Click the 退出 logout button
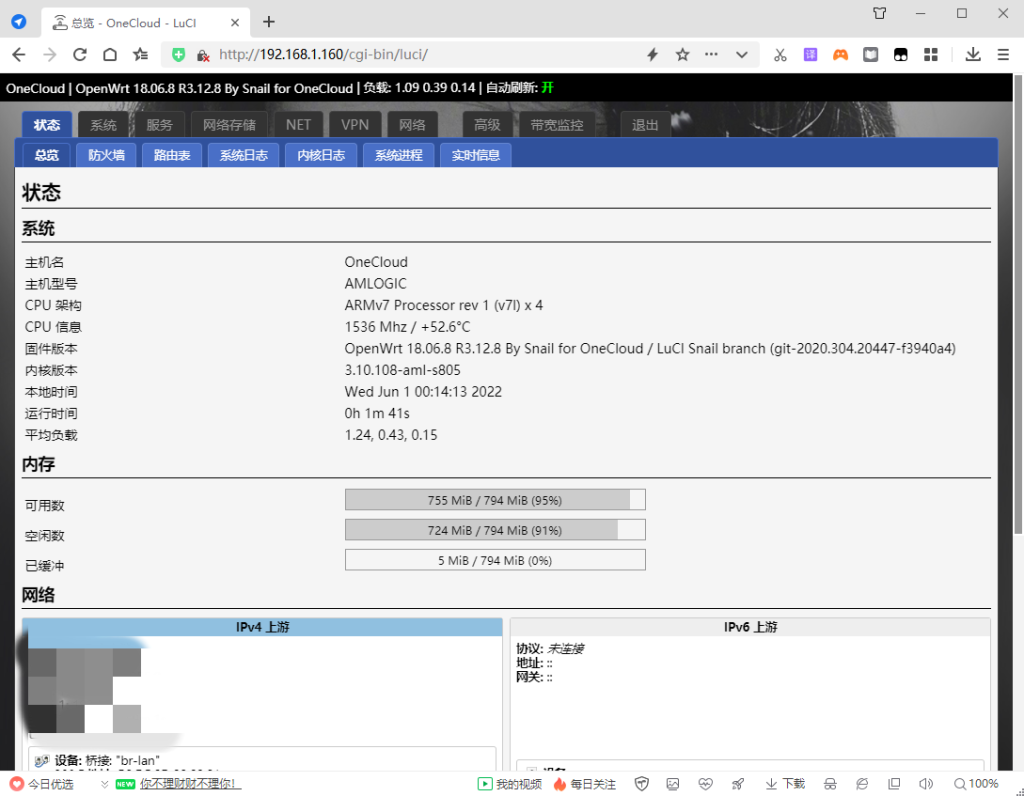Image resolution: width=1024 pixels, height=796 pixels. 645,125
